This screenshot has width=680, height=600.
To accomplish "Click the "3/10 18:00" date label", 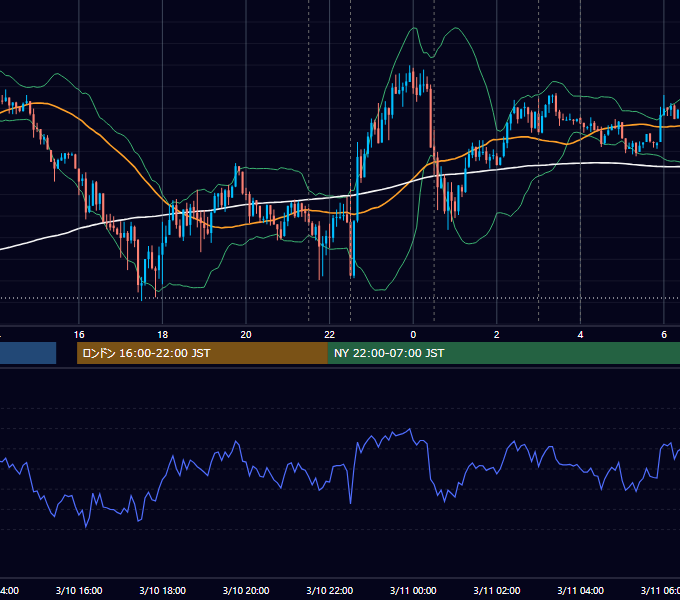I will pyautogui.click(x=163, y=590).
